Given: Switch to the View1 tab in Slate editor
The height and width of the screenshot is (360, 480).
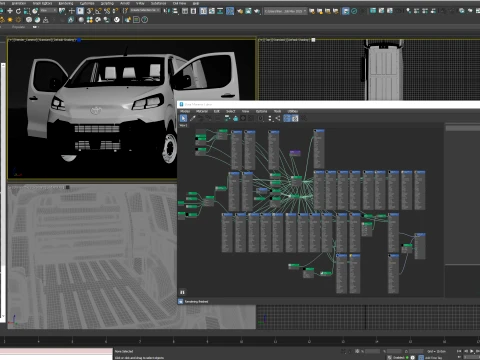Looking at the screenshot, I should pyautogui.click(x=183, y=126).
